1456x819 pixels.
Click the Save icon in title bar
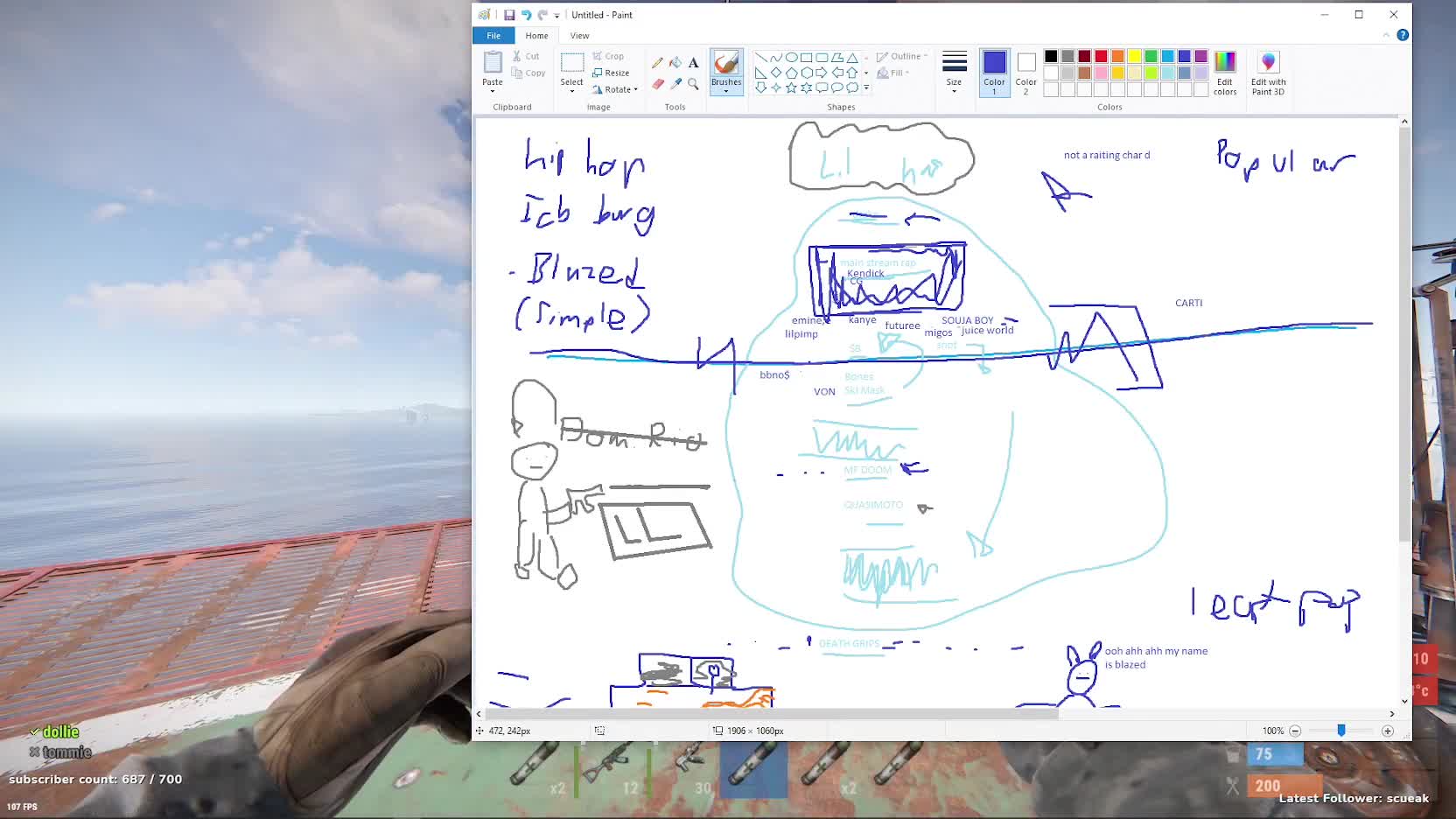click(x=509, y=15)
